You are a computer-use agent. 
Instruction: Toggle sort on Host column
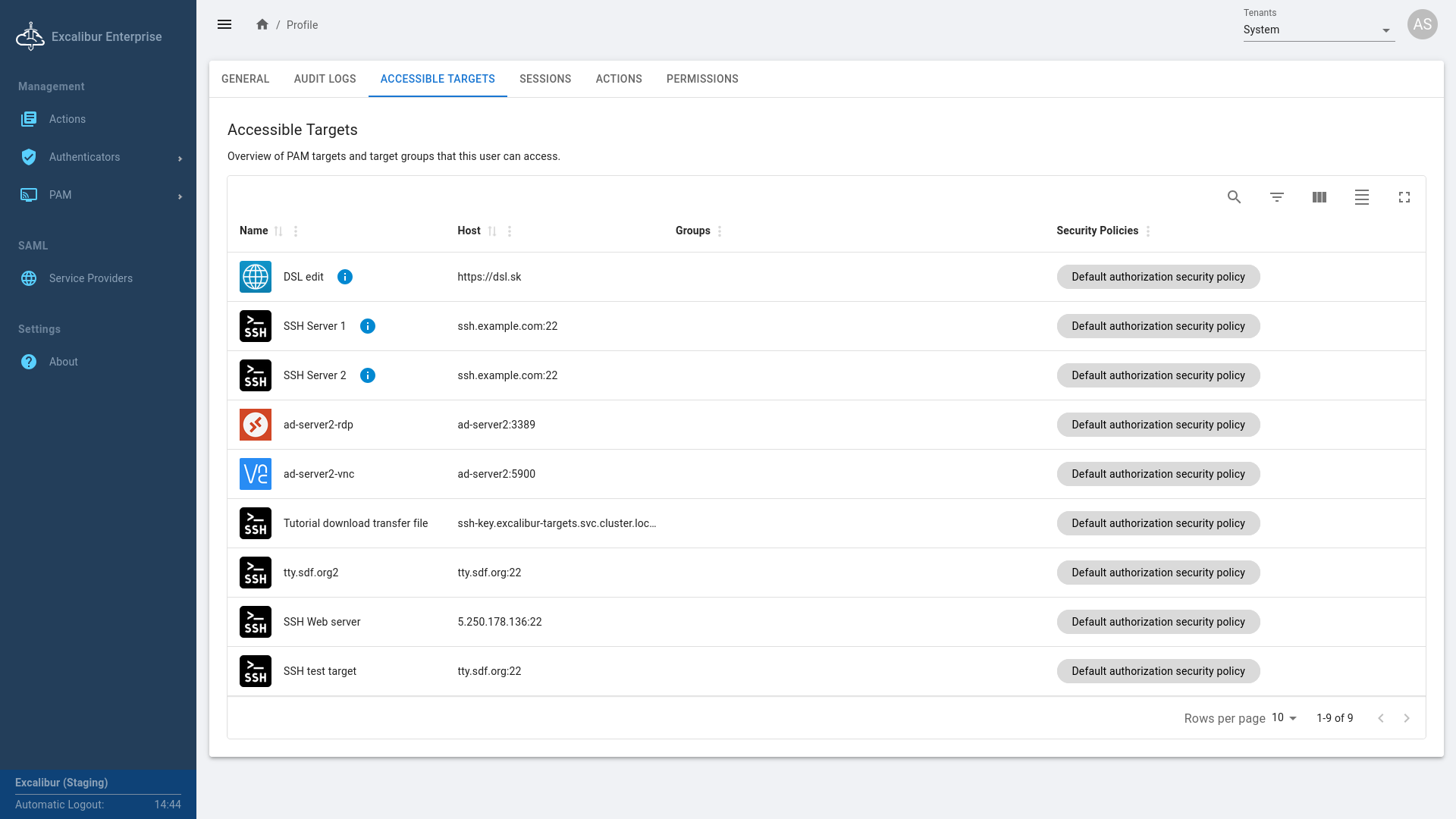click(492, 231)
